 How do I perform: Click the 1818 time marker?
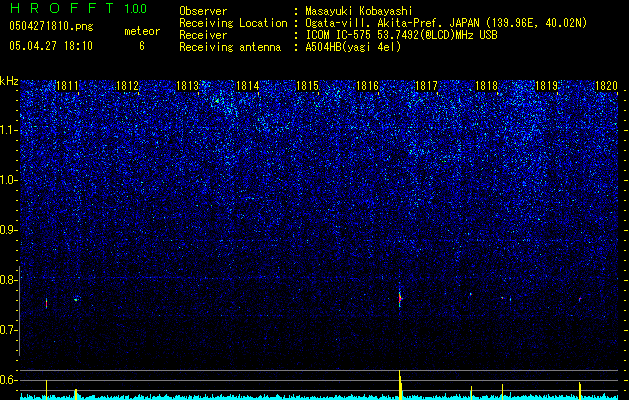tap(486, 85)
